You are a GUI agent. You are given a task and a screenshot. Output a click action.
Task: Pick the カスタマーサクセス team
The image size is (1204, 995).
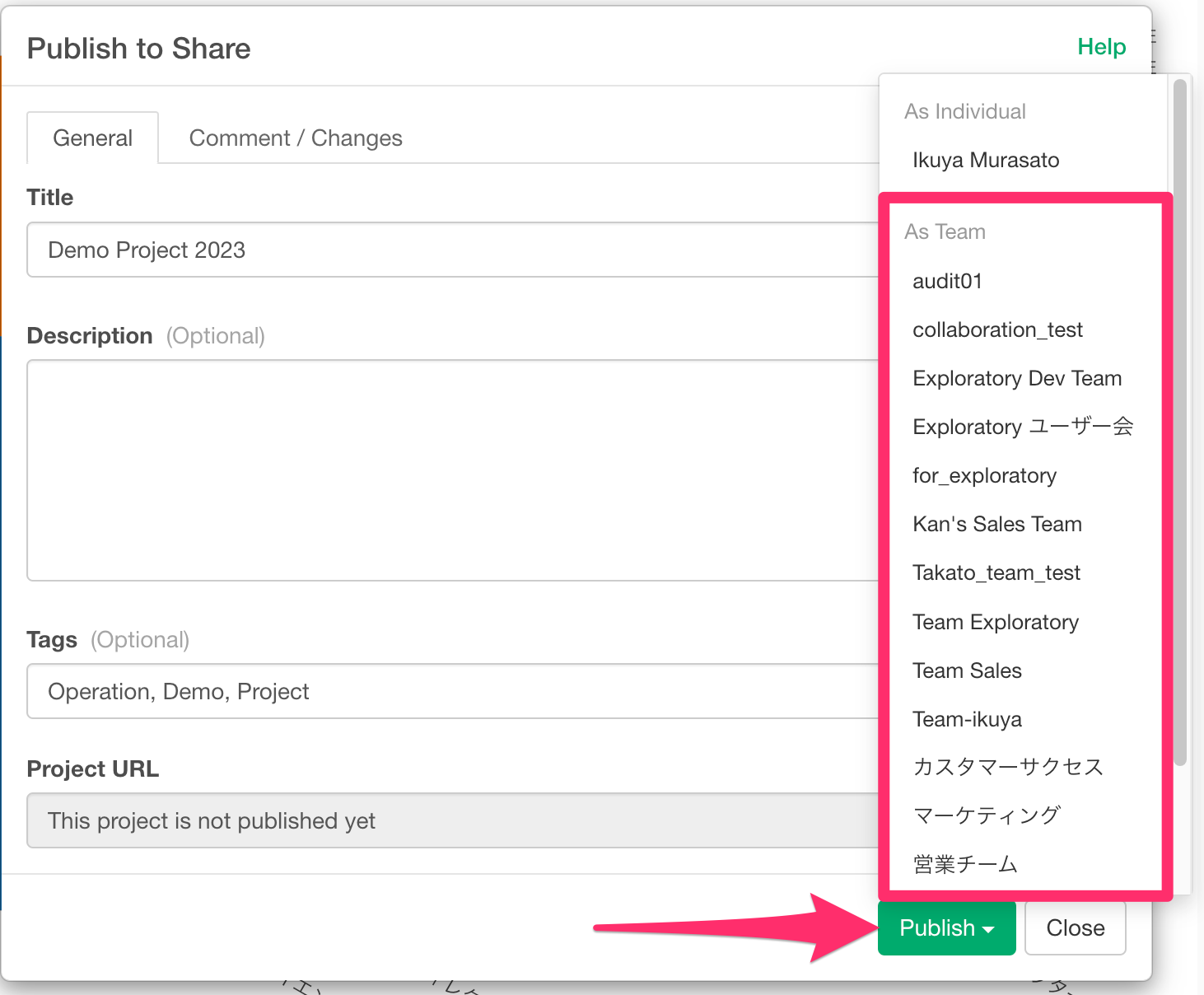[x=1007, y=768]
